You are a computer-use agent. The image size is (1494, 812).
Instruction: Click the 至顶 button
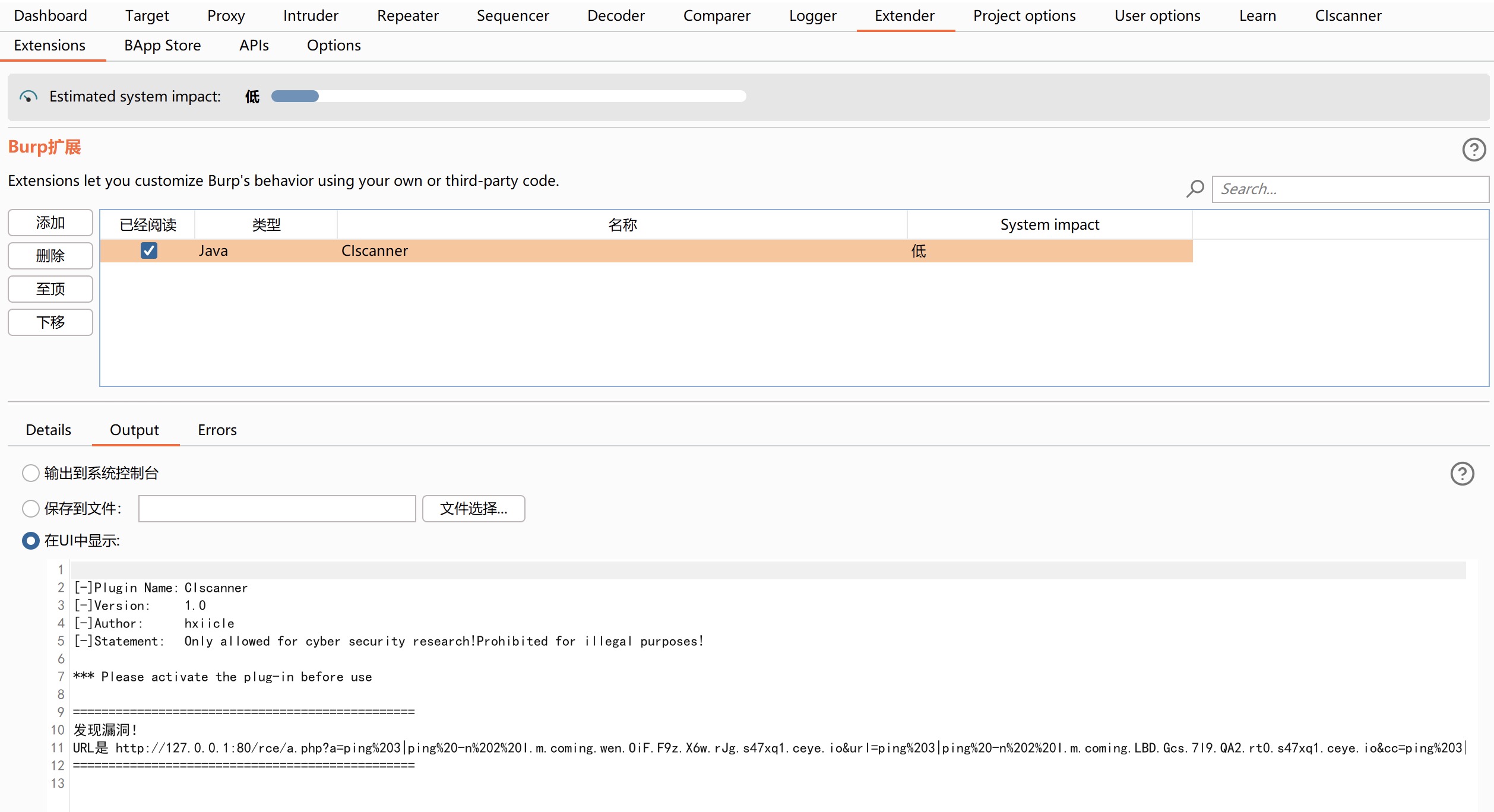pyautogui.click(x=50, y=289)
